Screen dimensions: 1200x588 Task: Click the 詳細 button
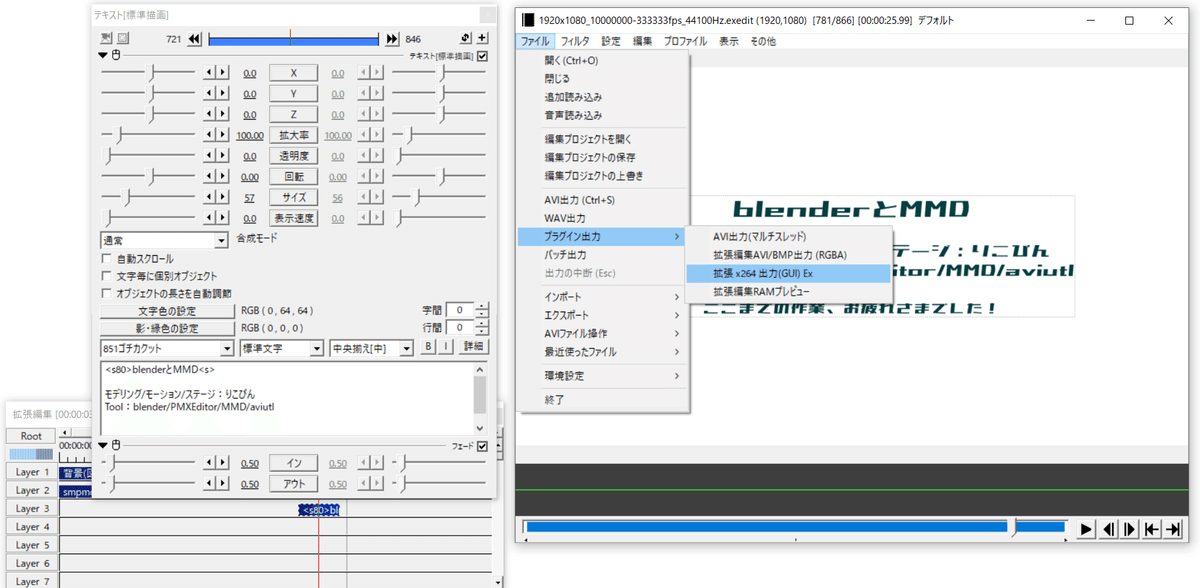click(x=473, y=347)
